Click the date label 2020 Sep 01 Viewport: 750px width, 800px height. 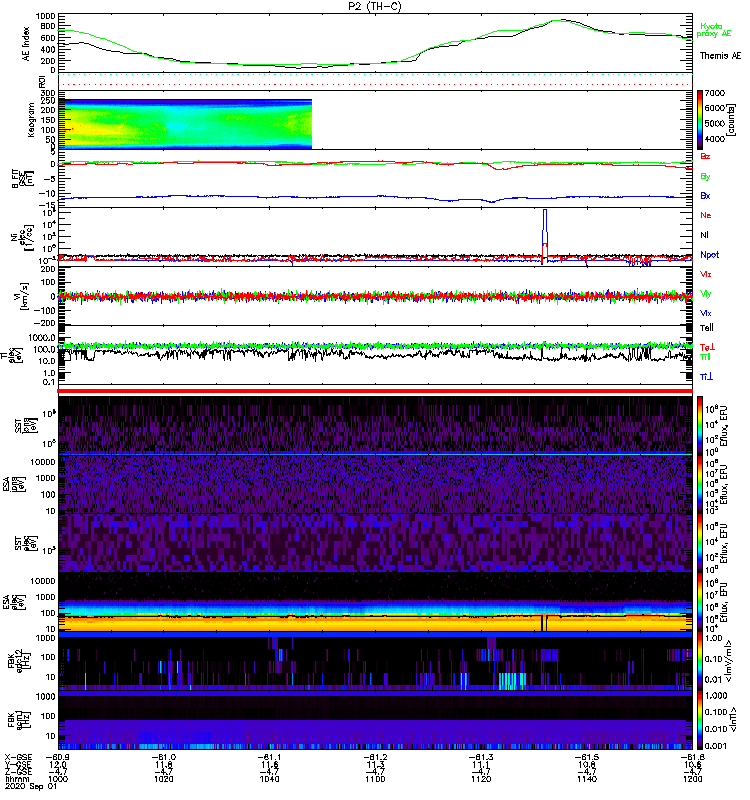[31, 787]
